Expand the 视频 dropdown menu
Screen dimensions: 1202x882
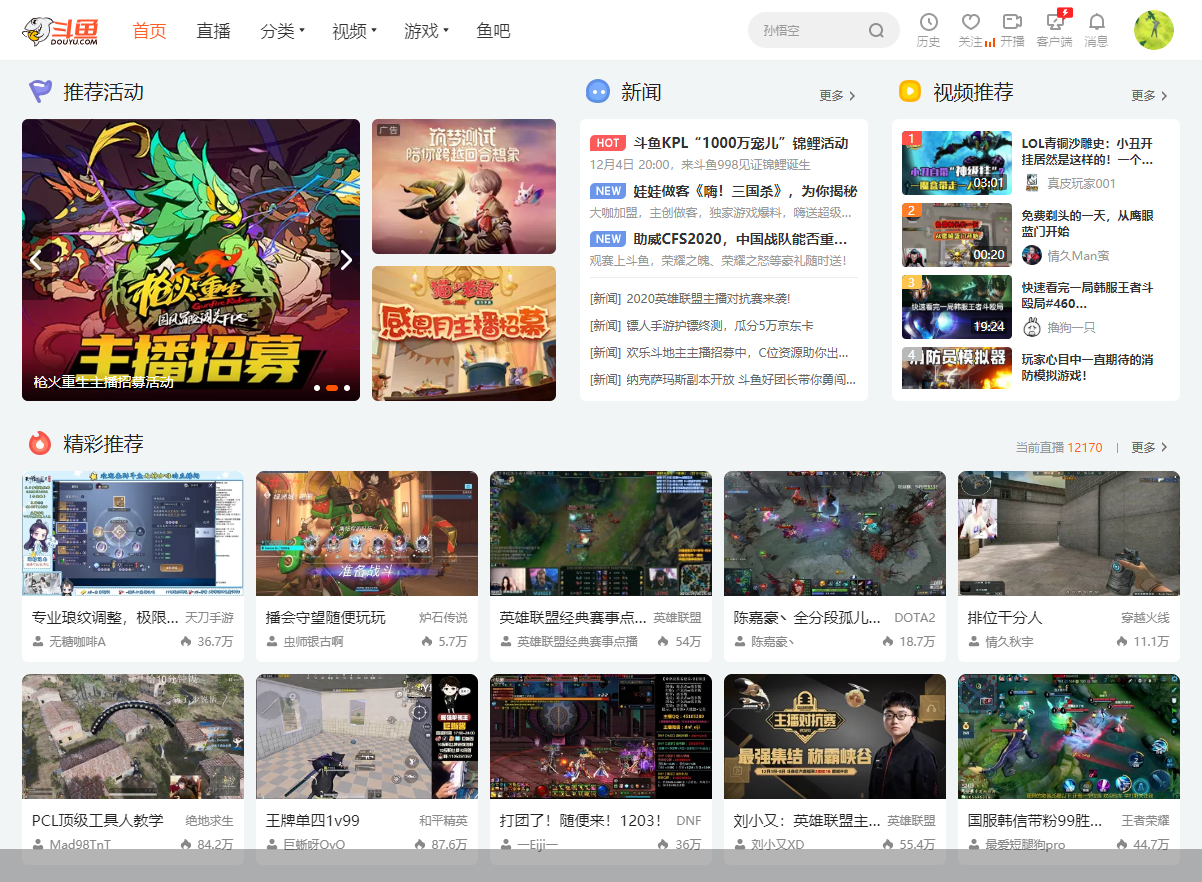click(x=354, y=31)
